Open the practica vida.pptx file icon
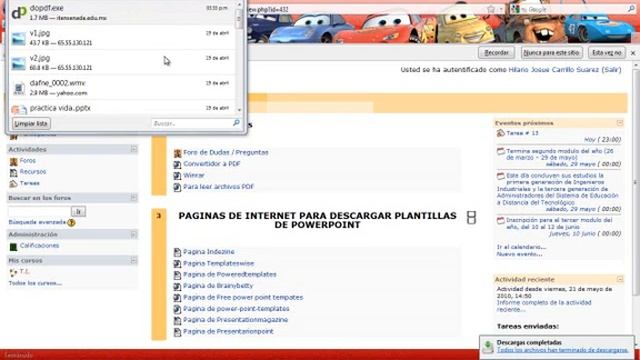 pos(19,109)
